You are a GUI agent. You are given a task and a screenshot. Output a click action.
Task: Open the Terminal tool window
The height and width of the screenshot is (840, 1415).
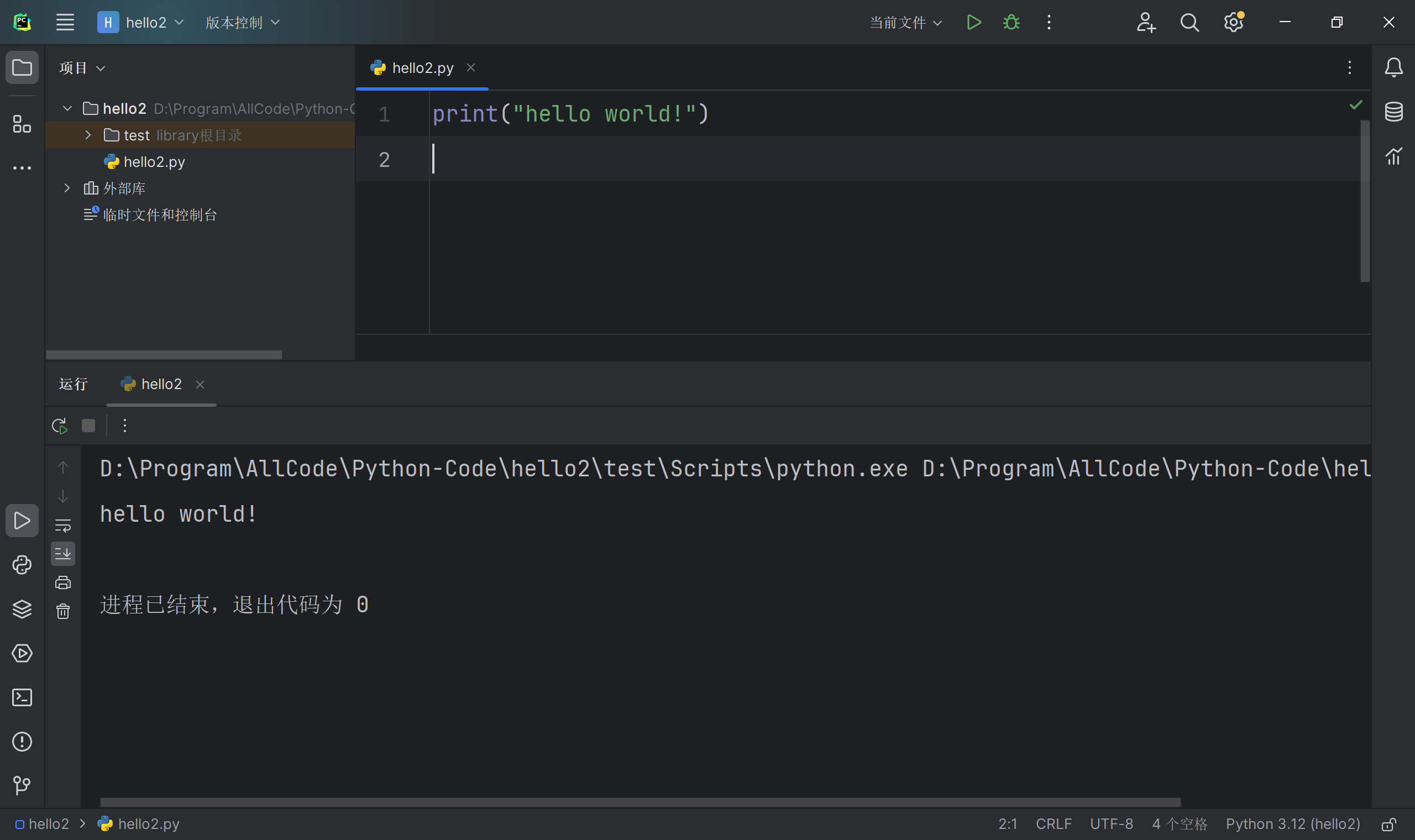coord(22,697)
